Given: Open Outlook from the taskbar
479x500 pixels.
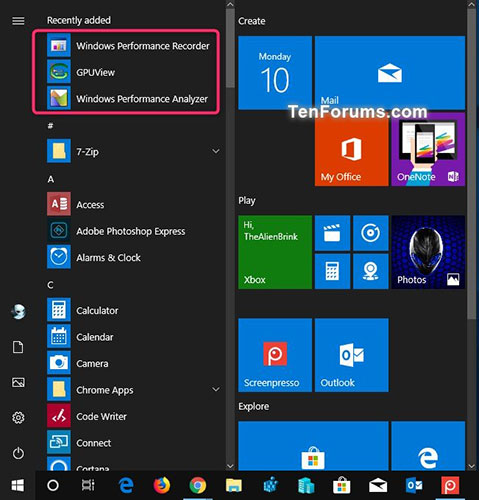Looking at the screenshot, I should point(414,485).
